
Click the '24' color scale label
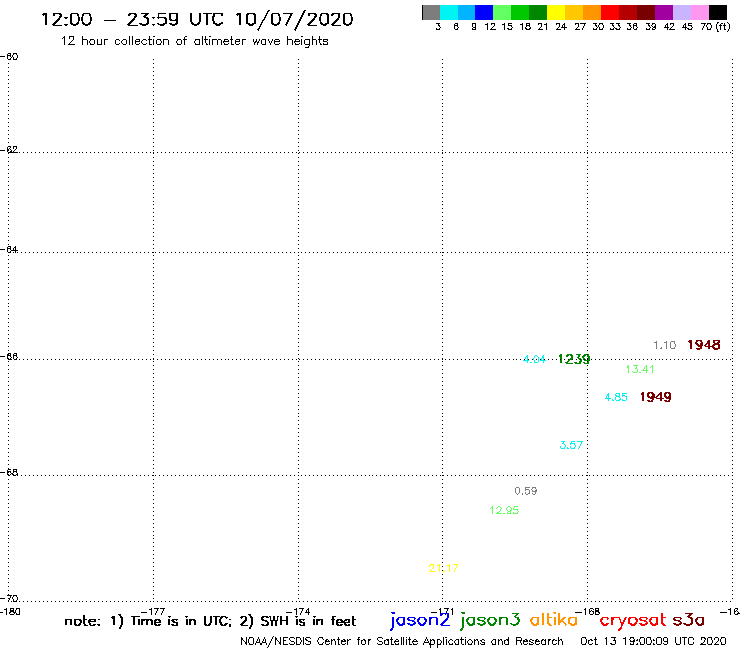coord(561,27)
